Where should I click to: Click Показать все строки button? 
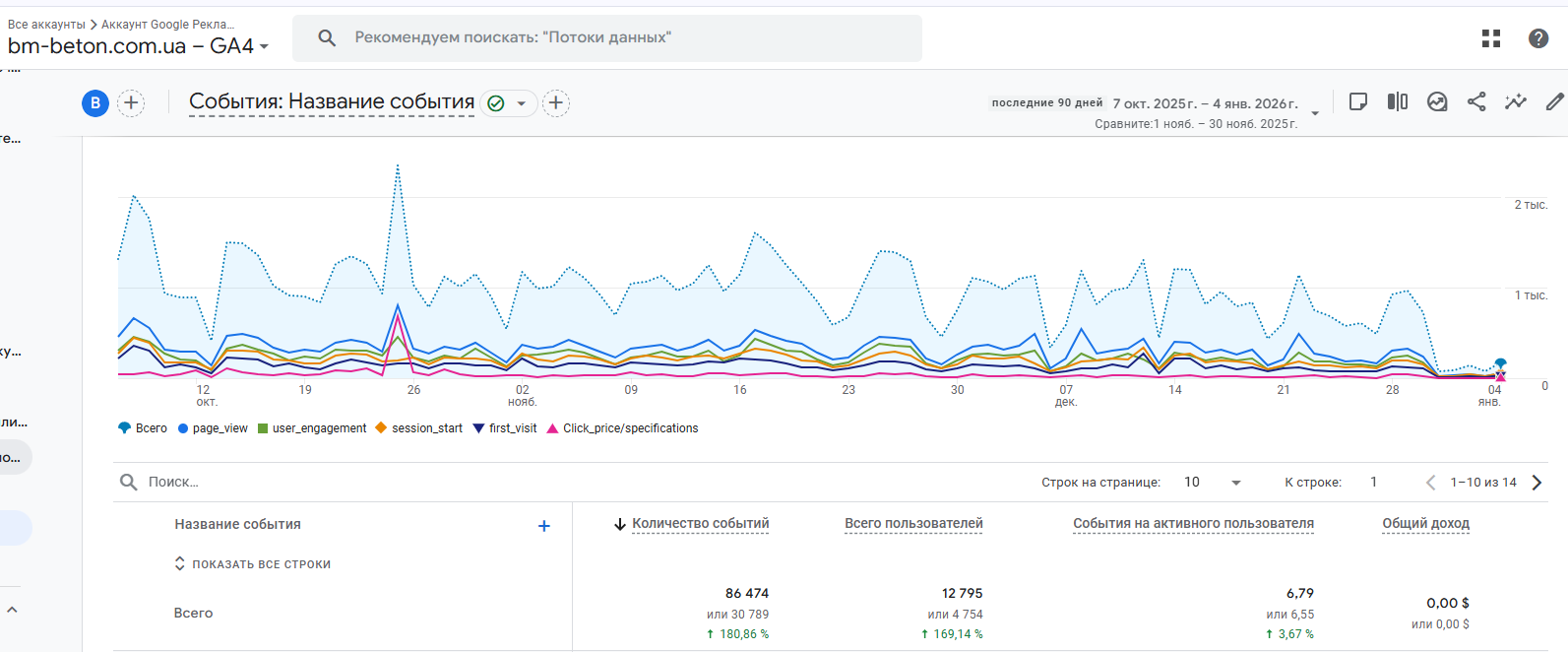click(253, 564)
